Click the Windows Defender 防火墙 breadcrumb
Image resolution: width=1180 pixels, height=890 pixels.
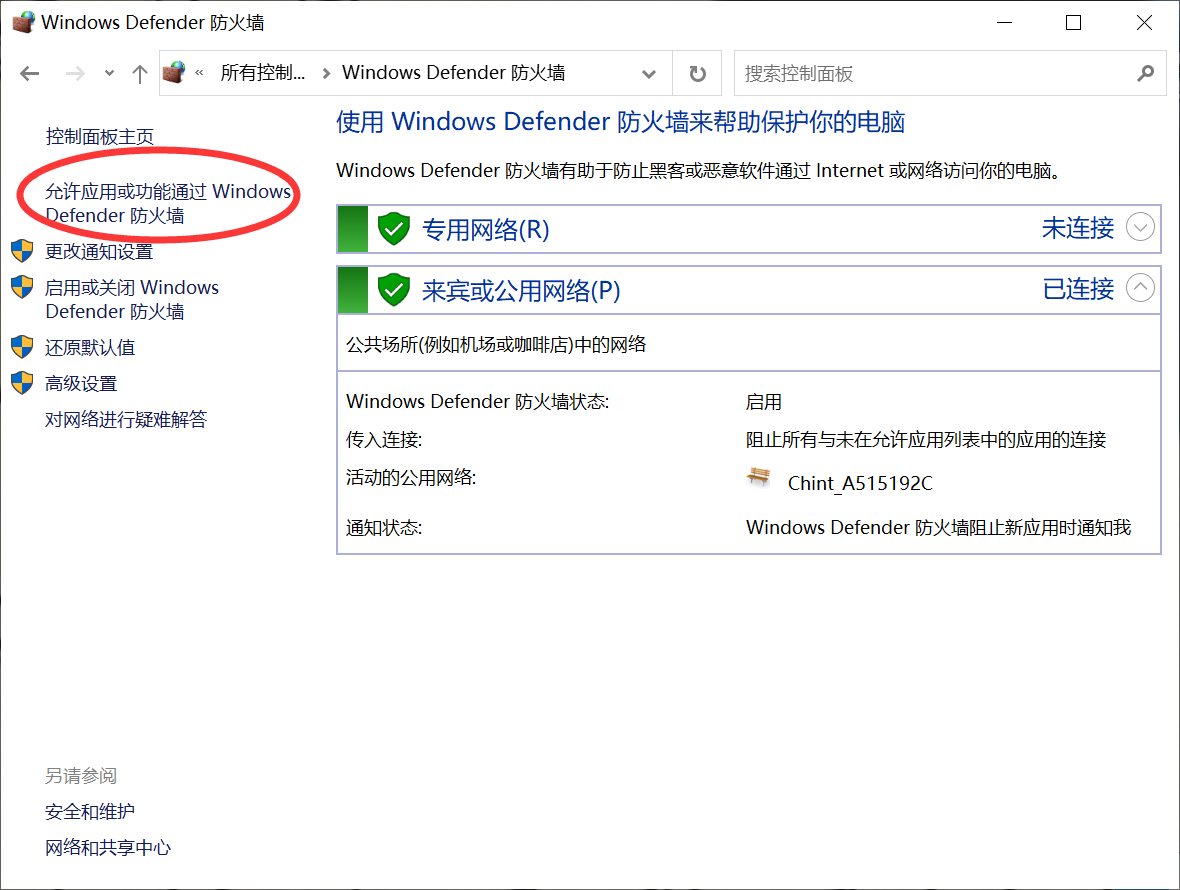point(453,73)
